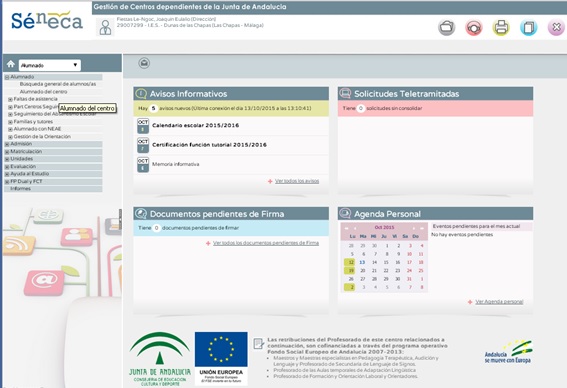Click the OCT date icon beside Certificación función tutorial
This screenshot has height=388, width=567.
coord(143,145)
